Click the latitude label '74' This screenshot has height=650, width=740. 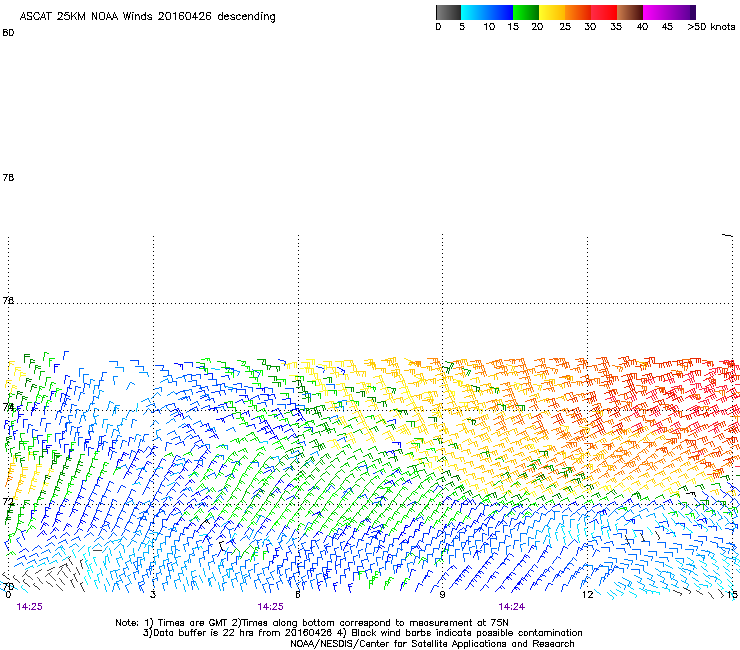point(8,407)
